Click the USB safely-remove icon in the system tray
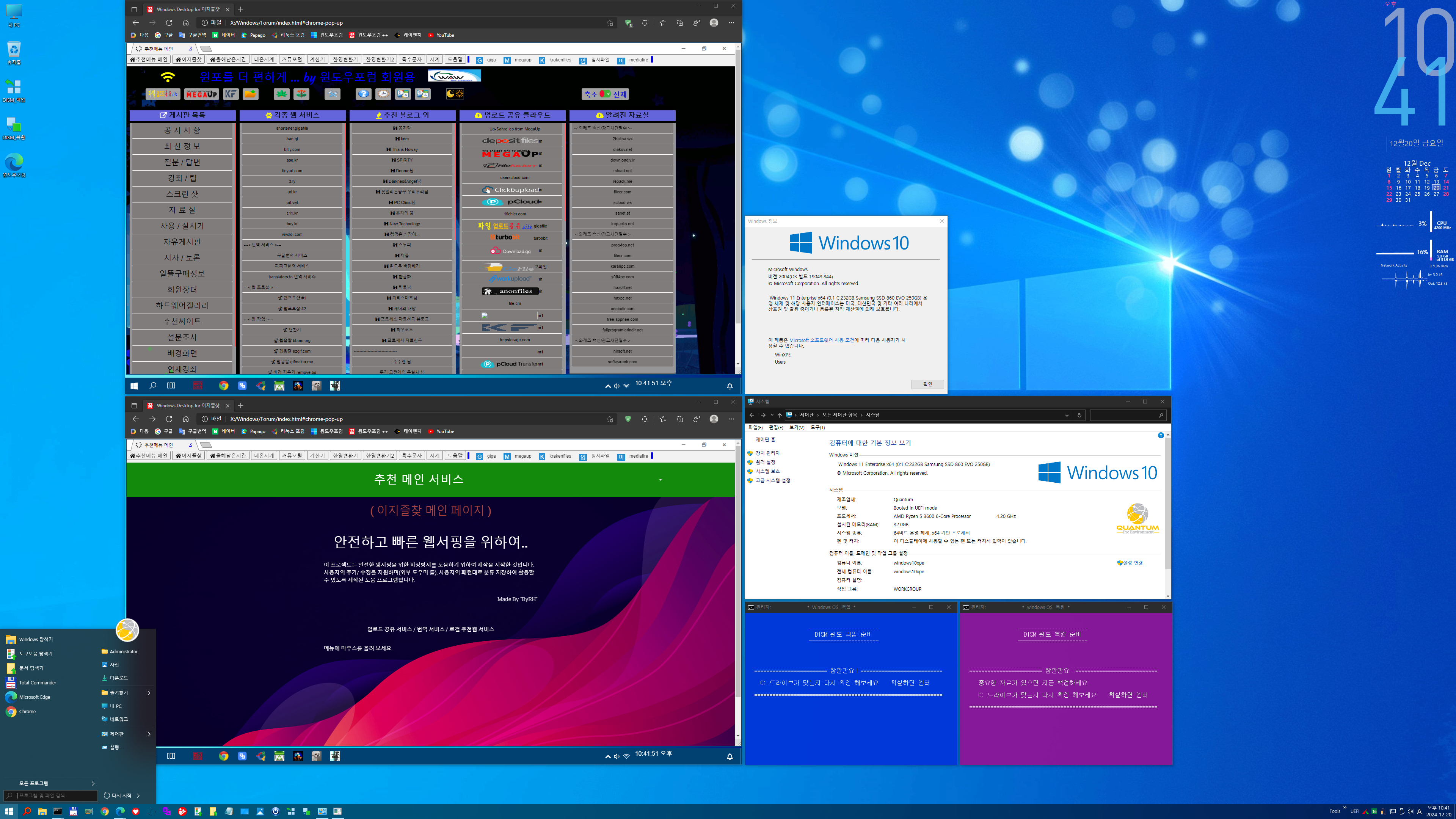 pyautogui.click(x=1402, y=812)
